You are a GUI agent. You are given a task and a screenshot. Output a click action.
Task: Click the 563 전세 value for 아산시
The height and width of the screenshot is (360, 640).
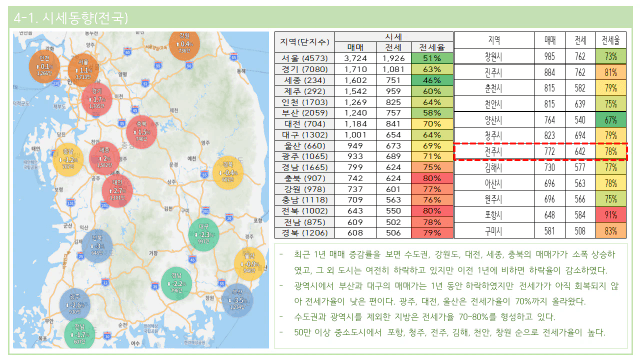point(580,183)
